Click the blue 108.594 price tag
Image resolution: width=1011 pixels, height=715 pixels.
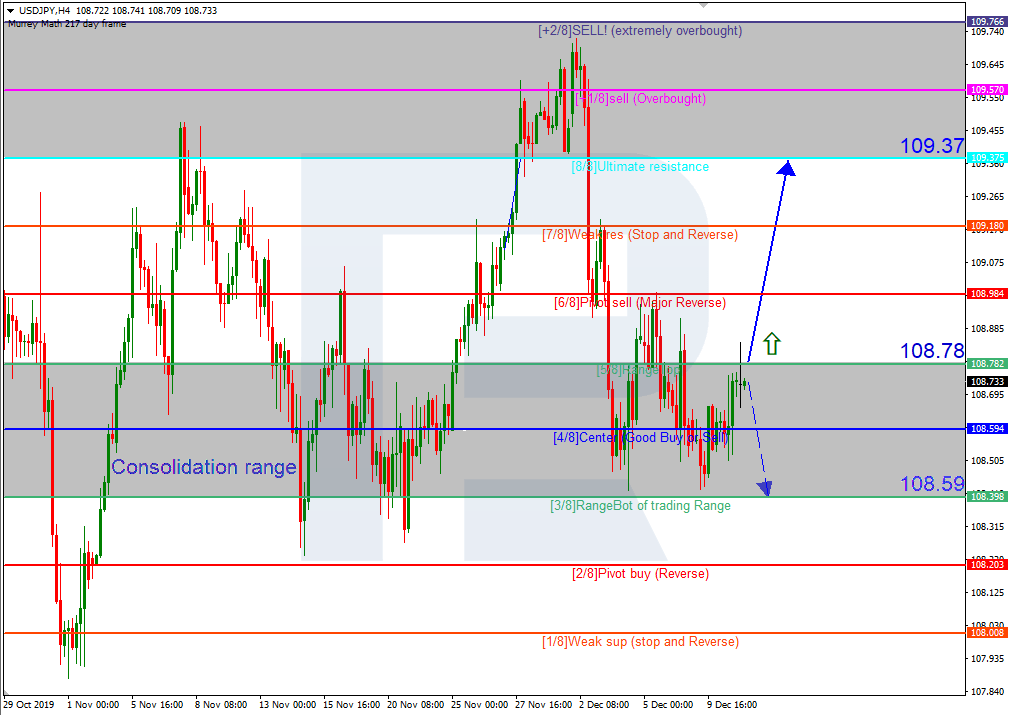coord(987,429)
